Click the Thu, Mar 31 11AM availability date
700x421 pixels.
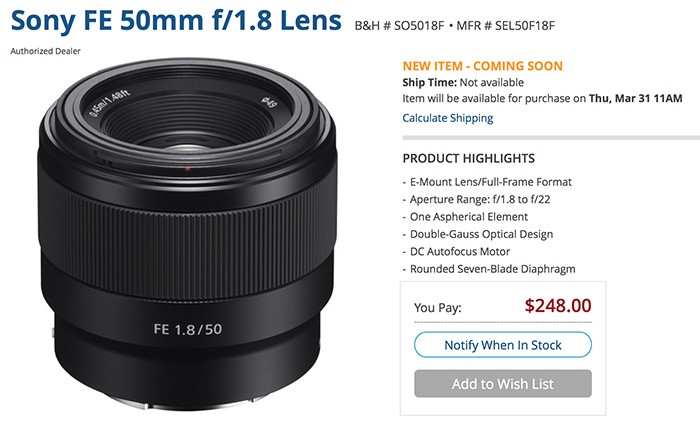636,98
